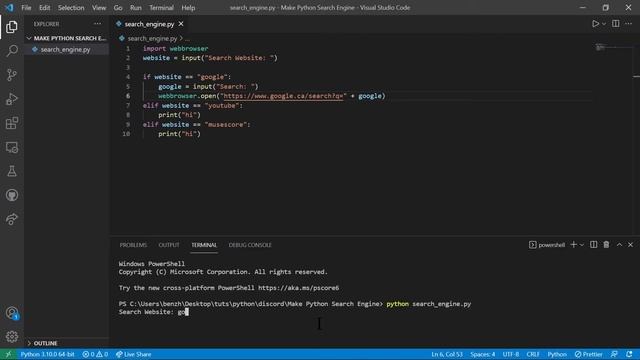Open the Go menu
This screenshot has width=640, height=360.
pos(118,8)
